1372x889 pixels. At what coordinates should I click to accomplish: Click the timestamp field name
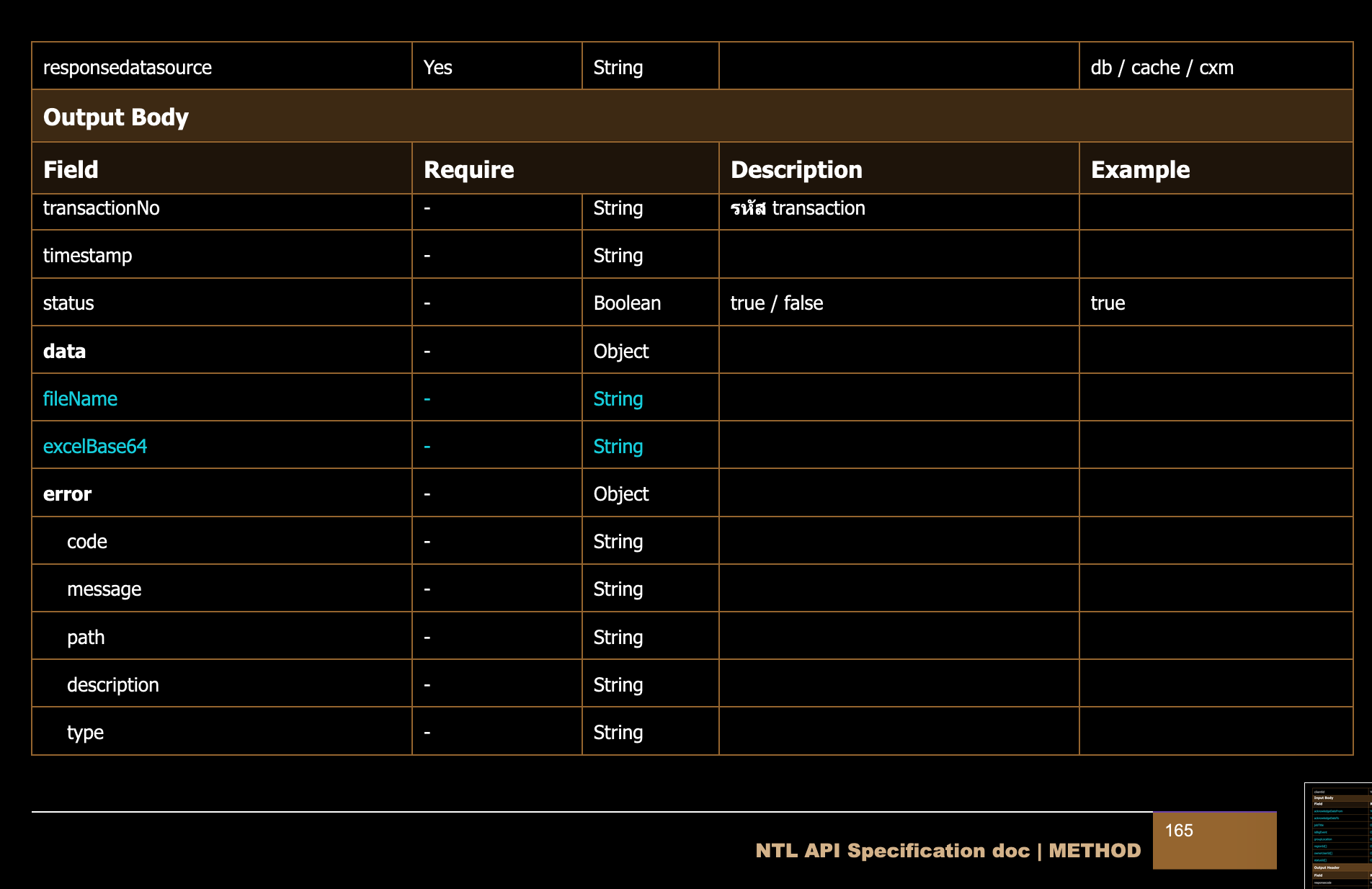[87, 256]
